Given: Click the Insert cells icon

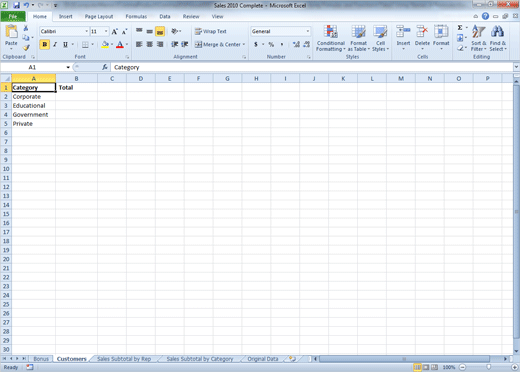Looking at the screenshot, I should click(x=403, y=32).
